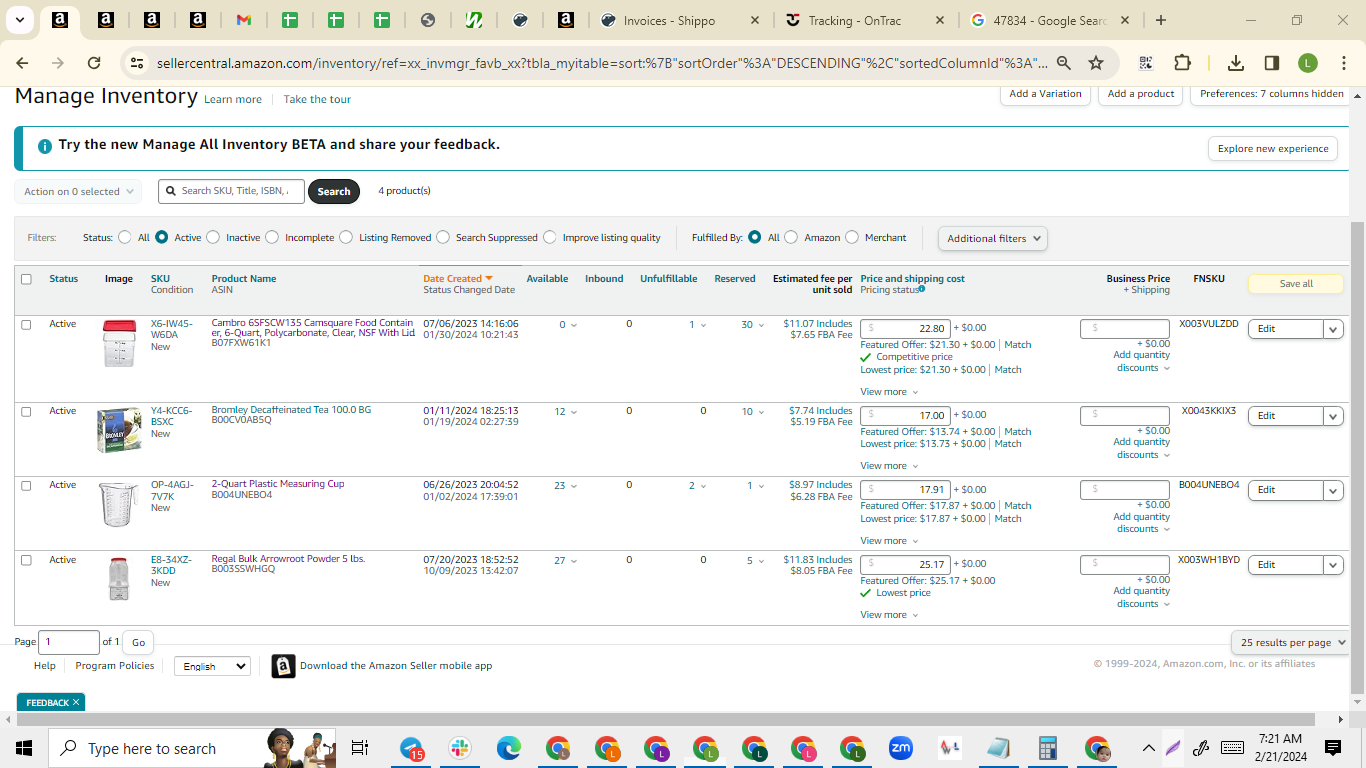This screenshot has width=1366, height=768.
Task: Select the Search Suppressed filter
Action: click(x=443, y=238)
